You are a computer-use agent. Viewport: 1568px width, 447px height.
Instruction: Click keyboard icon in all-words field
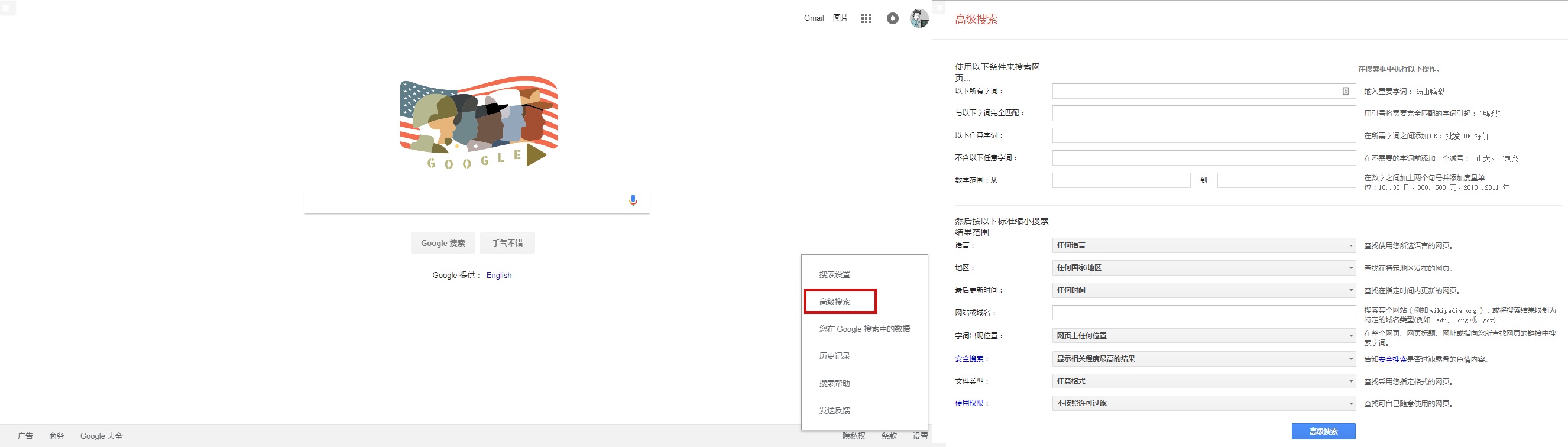(x=1346, y=90)
